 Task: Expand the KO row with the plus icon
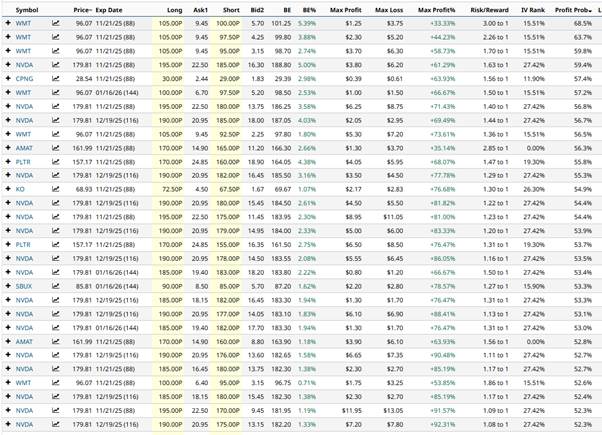8,189
